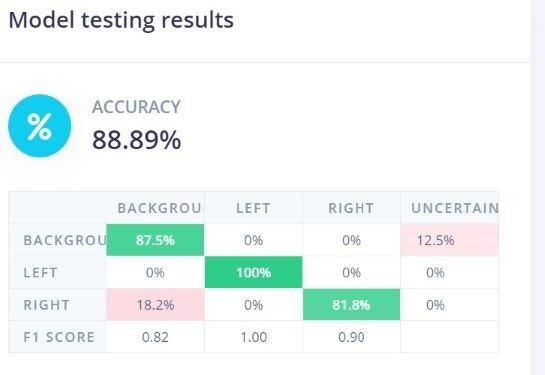Click the pink 12.5% uncertain cell
The height and width of the screenshot is (375, 545).
point(449,240)
